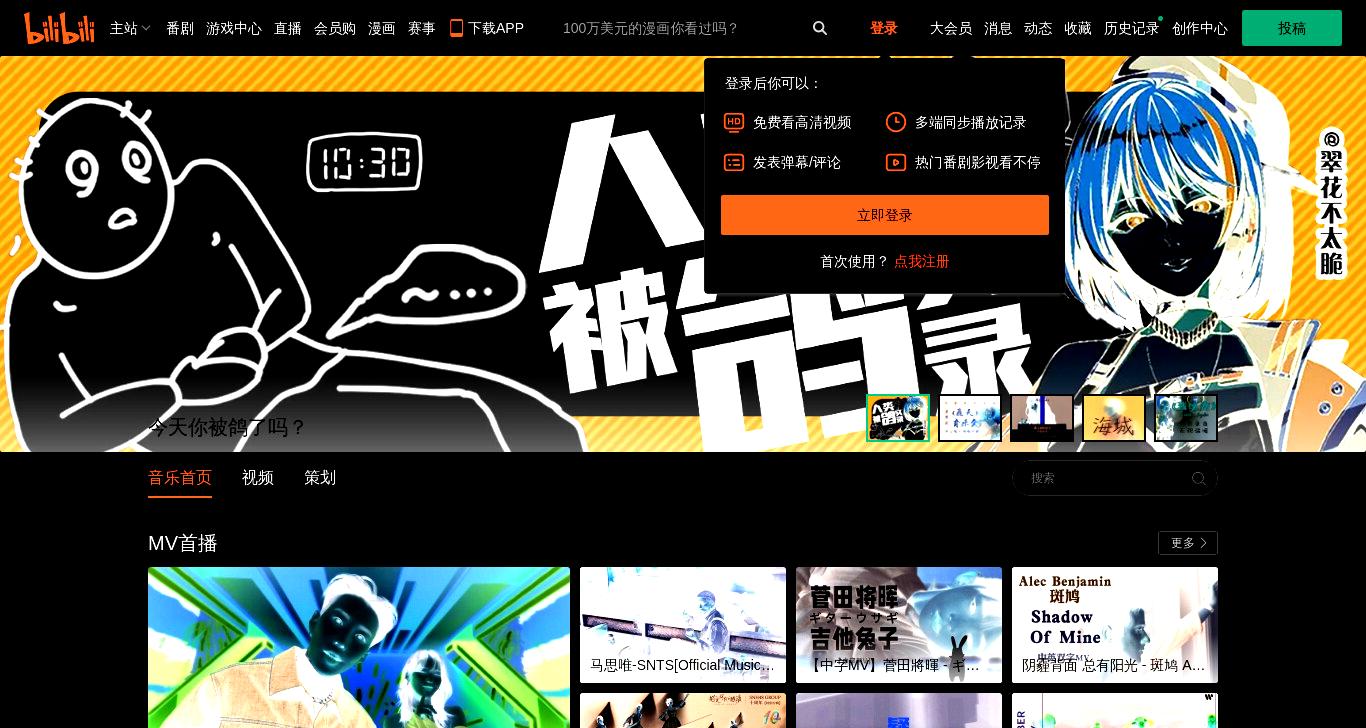Screen dimensions: 1366x728
Task: Expand the 主站 dropdown menu
Action: point(130,28)
